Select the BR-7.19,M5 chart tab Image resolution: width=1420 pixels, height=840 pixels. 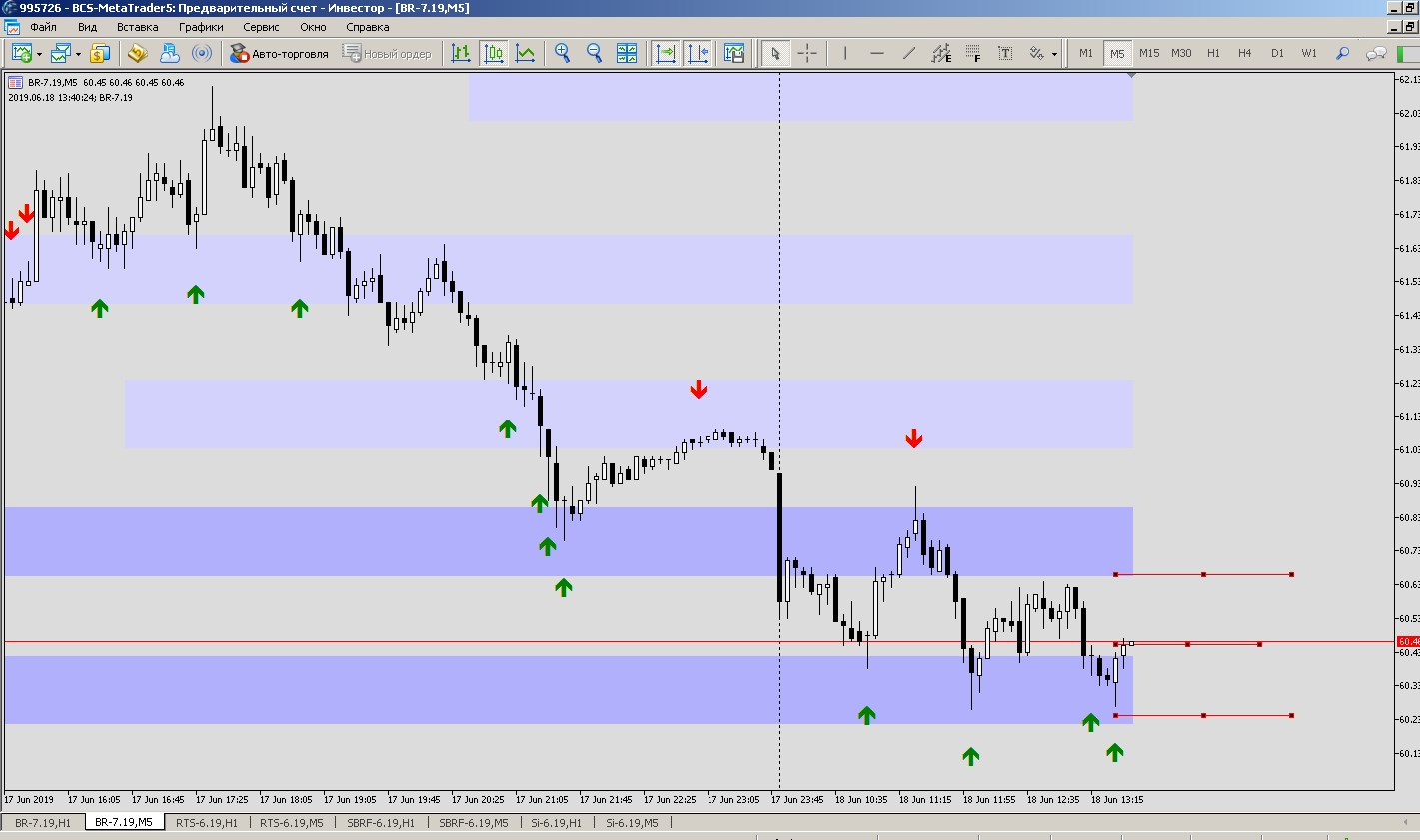click(x=124, y=822)
